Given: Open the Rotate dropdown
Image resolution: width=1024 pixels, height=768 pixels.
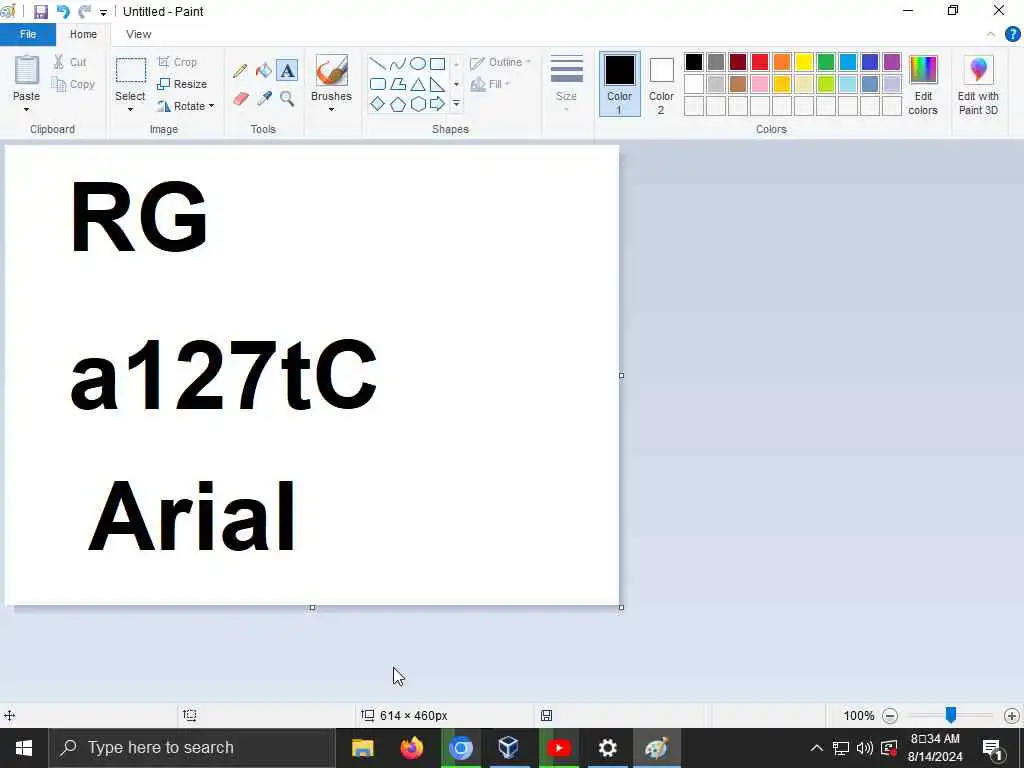Looking at the screenshot, I should click(x=185, y=106).
